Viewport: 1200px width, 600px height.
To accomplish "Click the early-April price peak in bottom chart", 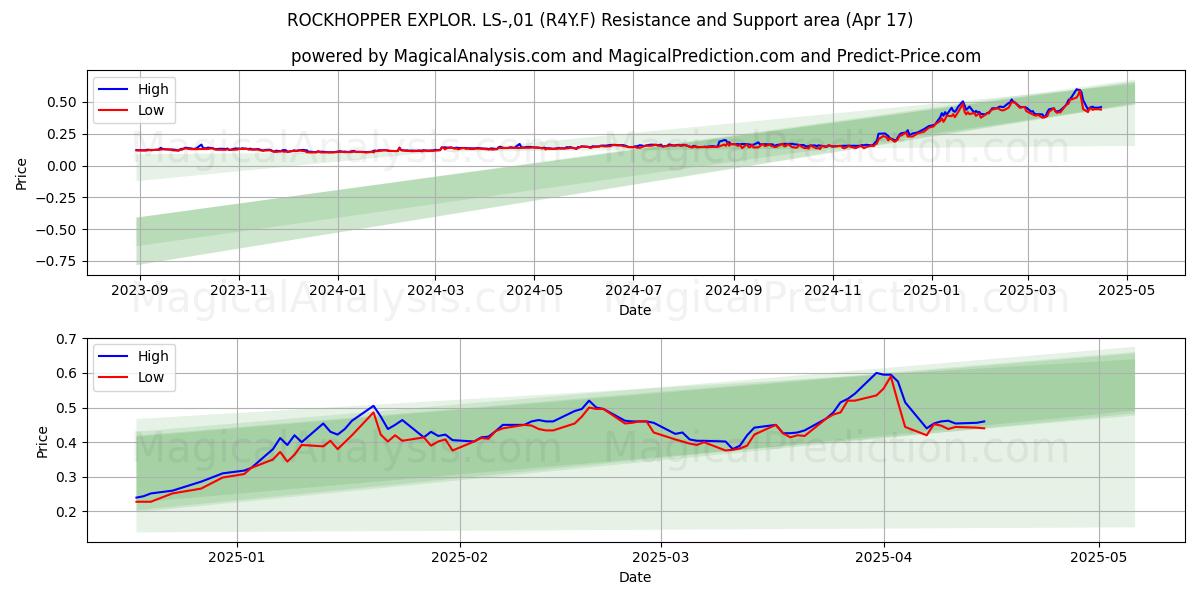I will (877, 373).
